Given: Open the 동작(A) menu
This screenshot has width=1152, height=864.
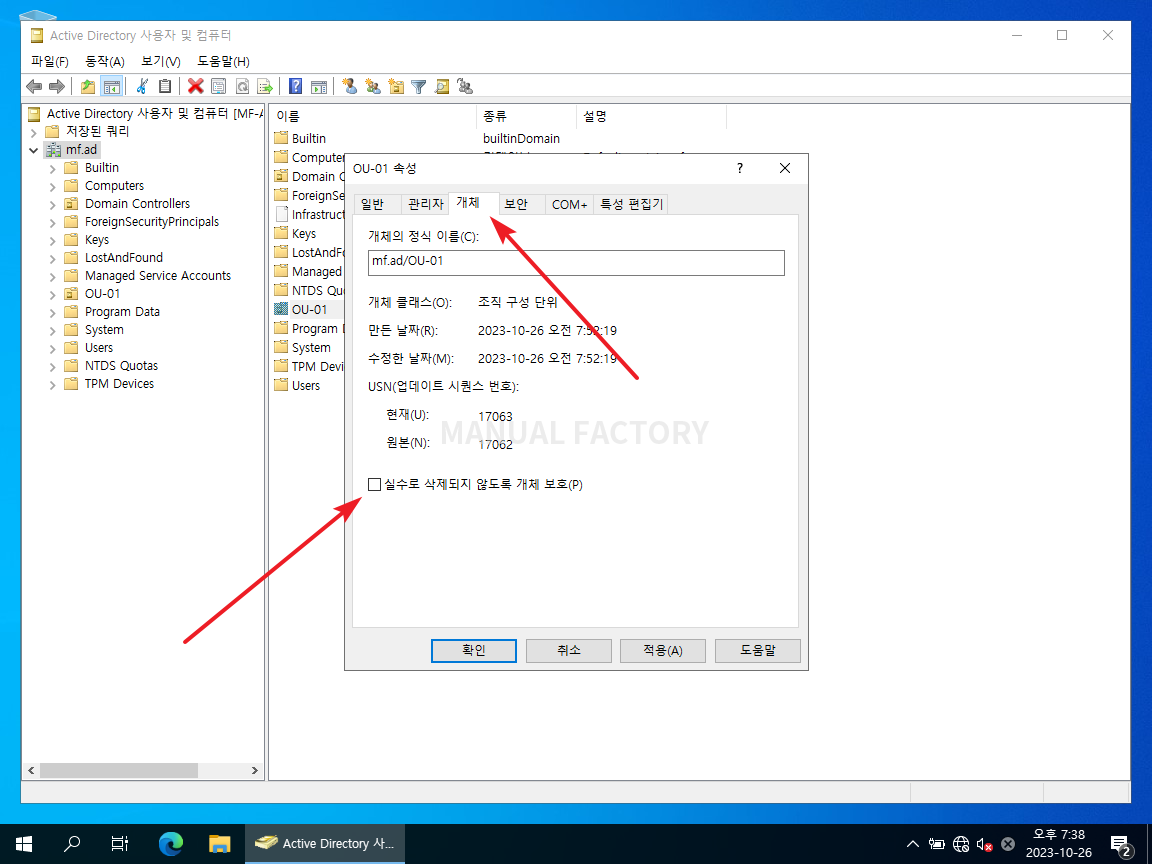Looking at the screenshot, I should [105, 62].
